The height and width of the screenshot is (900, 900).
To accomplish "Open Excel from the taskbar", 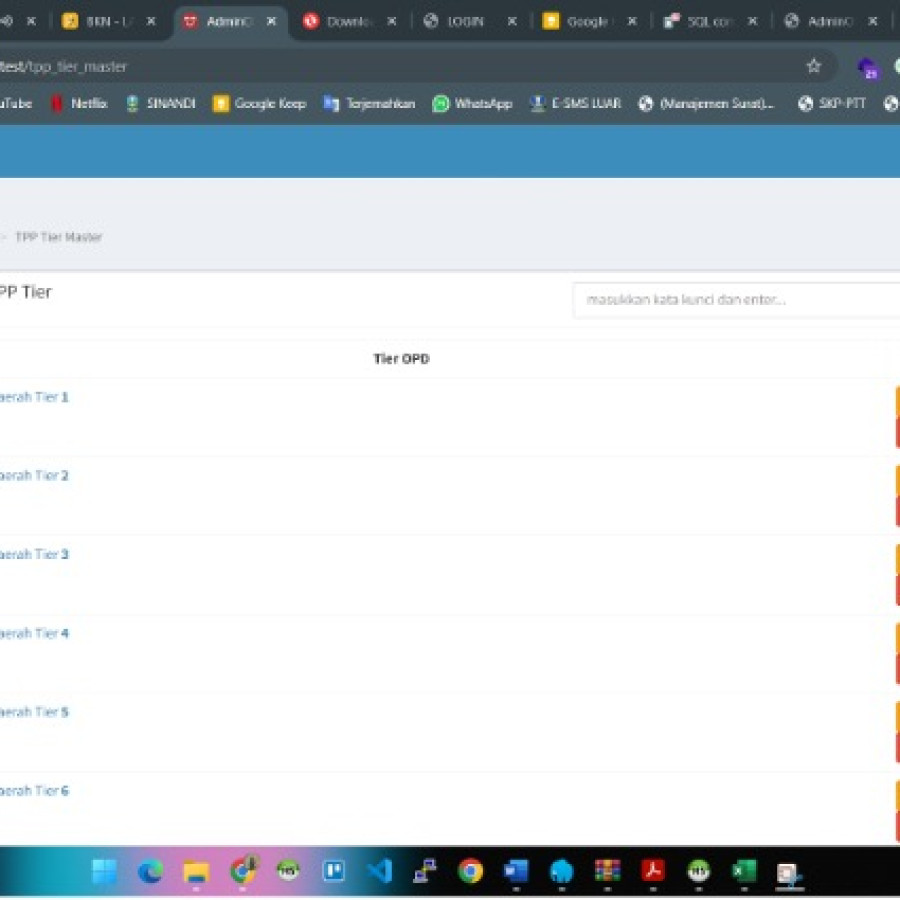I will click(744, 871).
